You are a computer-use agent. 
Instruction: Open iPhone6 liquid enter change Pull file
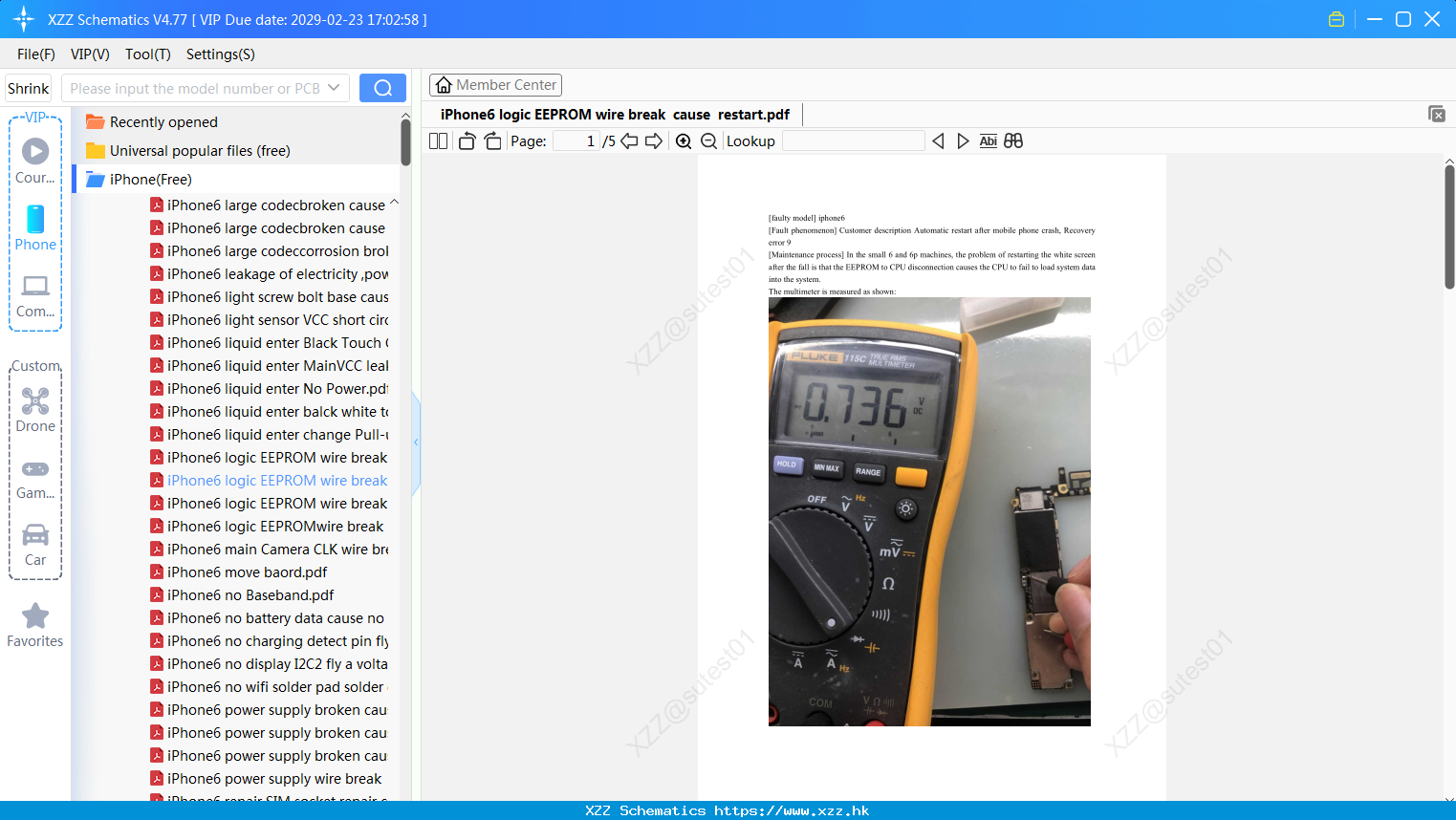[x=269, y=435]
